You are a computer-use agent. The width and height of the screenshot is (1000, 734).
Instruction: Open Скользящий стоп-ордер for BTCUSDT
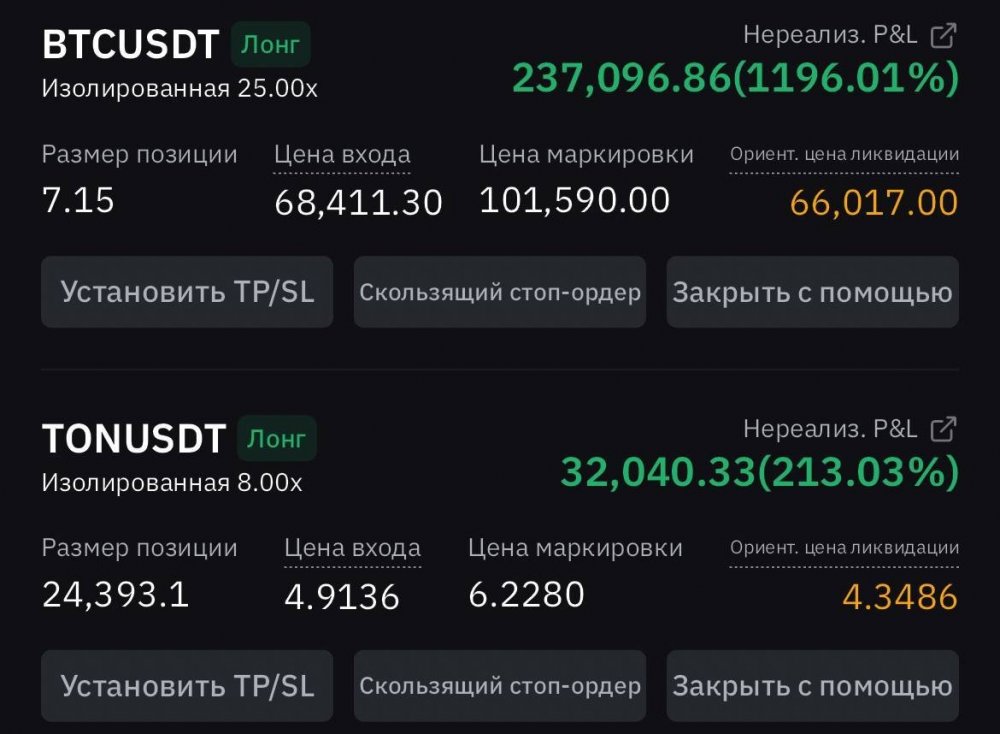500,292
